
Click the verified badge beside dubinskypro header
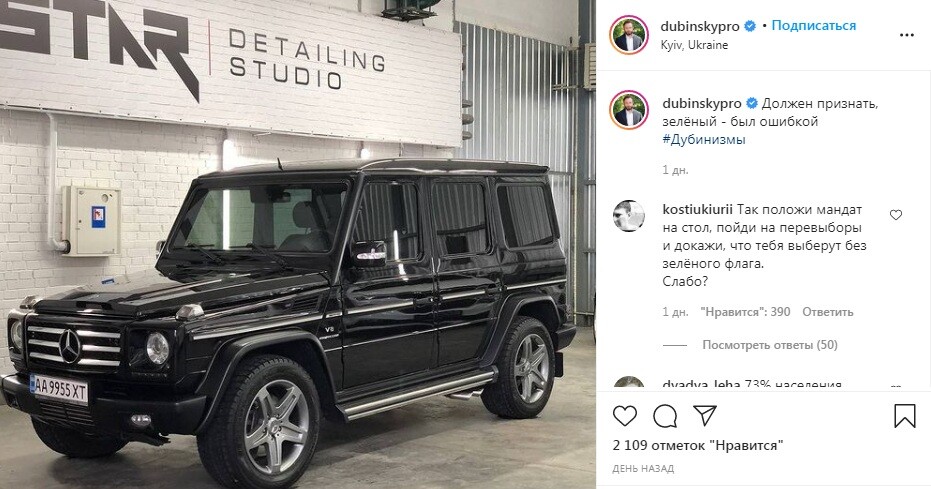click(750, 26)
